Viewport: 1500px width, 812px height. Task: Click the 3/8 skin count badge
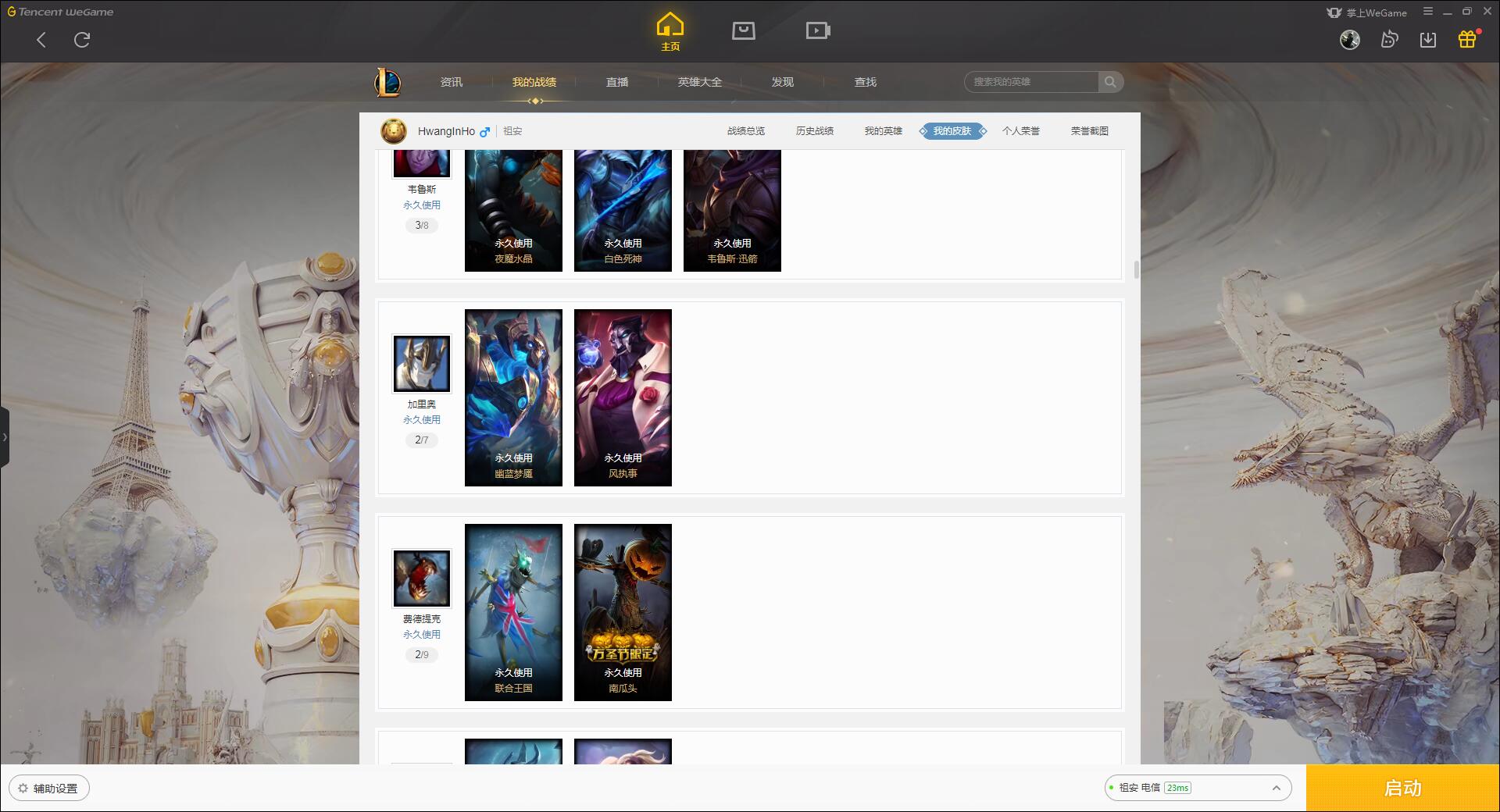point(422,226)
